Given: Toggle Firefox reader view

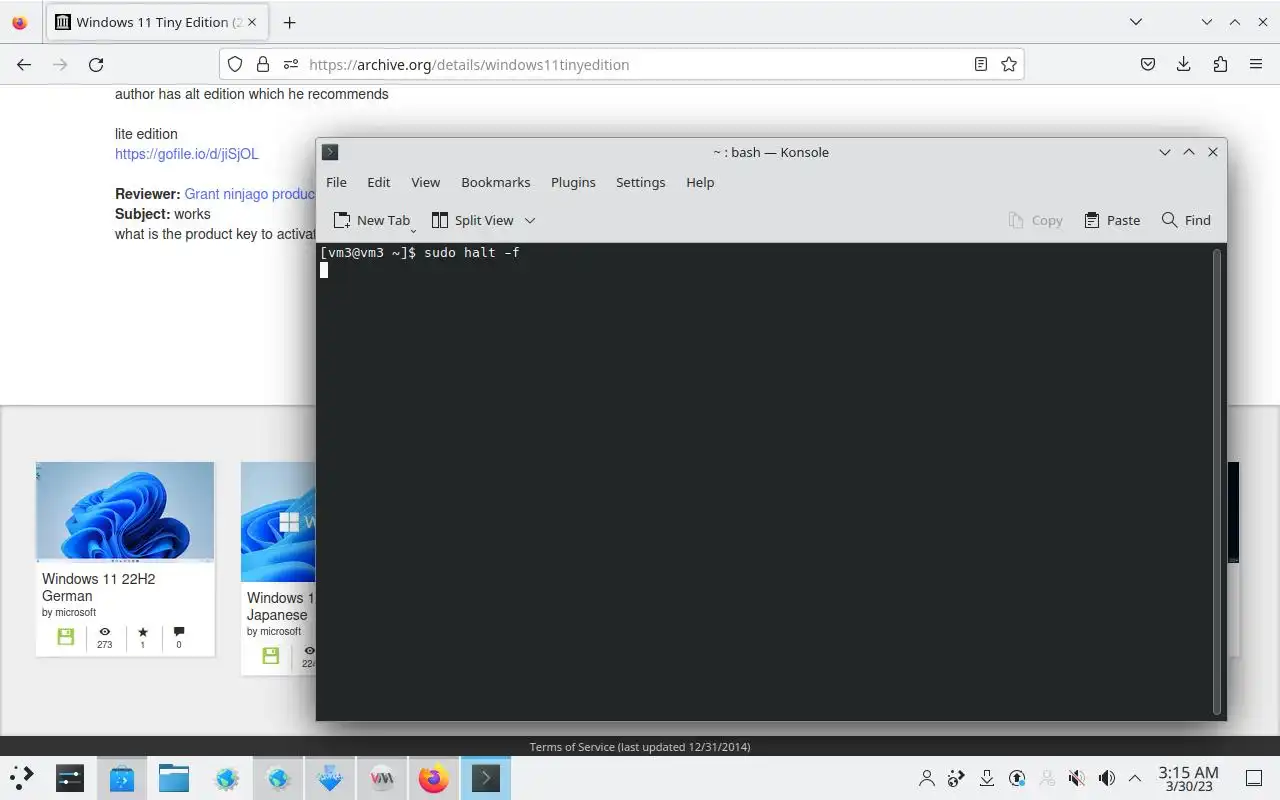Looking at the screenshot, I should coord(981,64).
